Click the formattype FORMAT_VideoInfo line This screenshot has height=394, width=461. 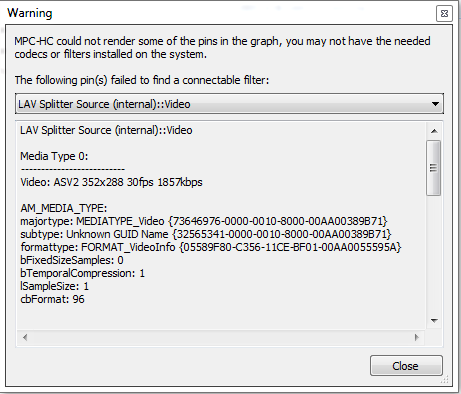[211, 247]
